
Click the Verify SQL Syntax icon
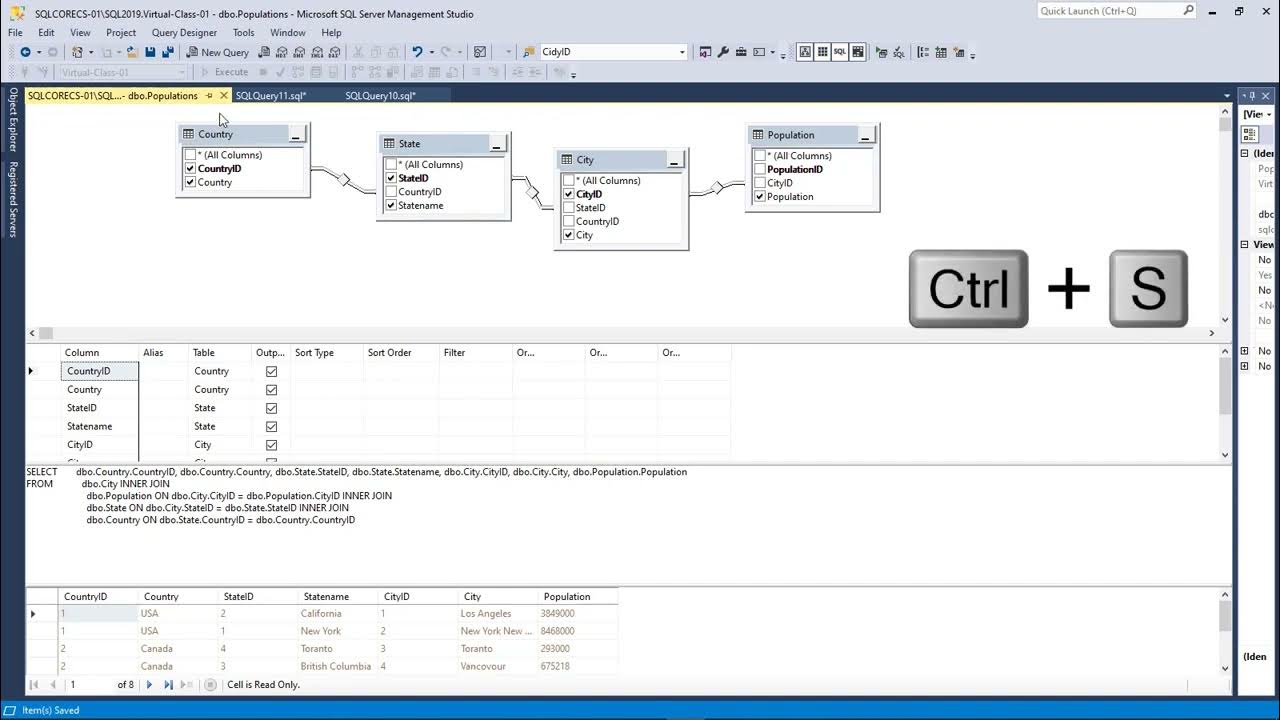(x=899, y=52)
